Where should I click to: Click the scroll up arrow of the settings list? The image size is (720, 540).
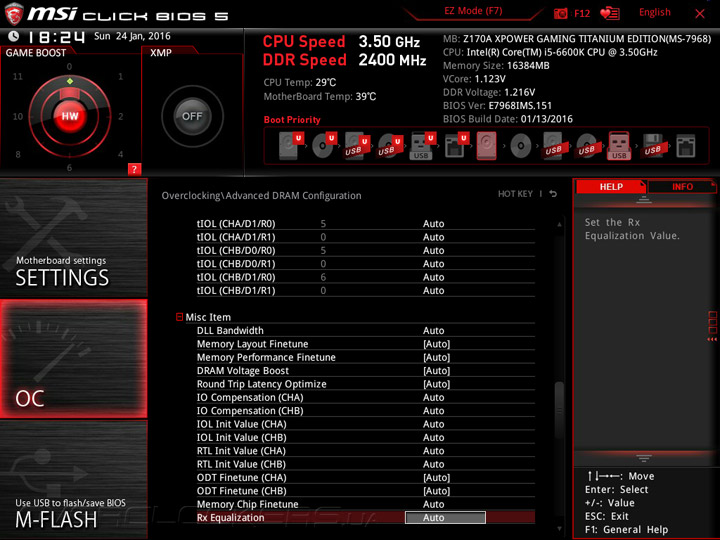pos(559,225)
